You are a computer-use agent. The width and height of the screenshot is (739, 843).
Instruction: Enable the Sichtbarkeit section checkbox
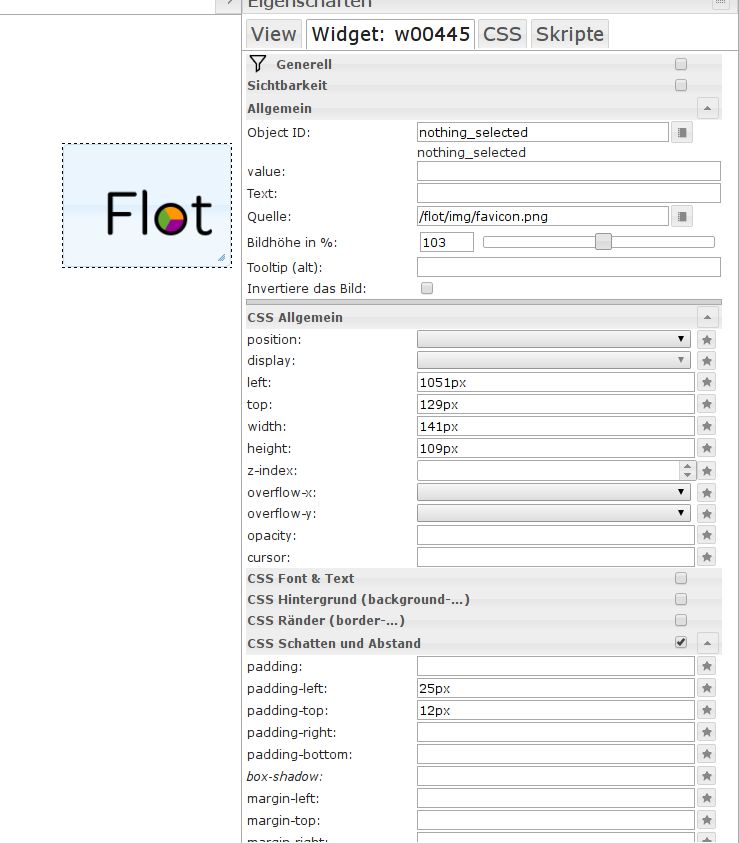pos(681,86)
